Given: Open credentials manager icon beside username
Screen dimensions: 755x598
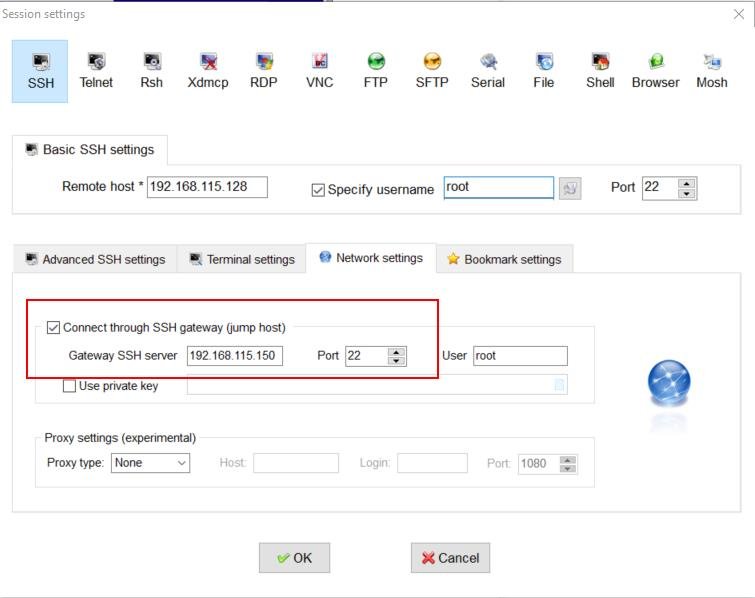Looking at the screenshot, I should pyautogui.click(x=570, y=188).
